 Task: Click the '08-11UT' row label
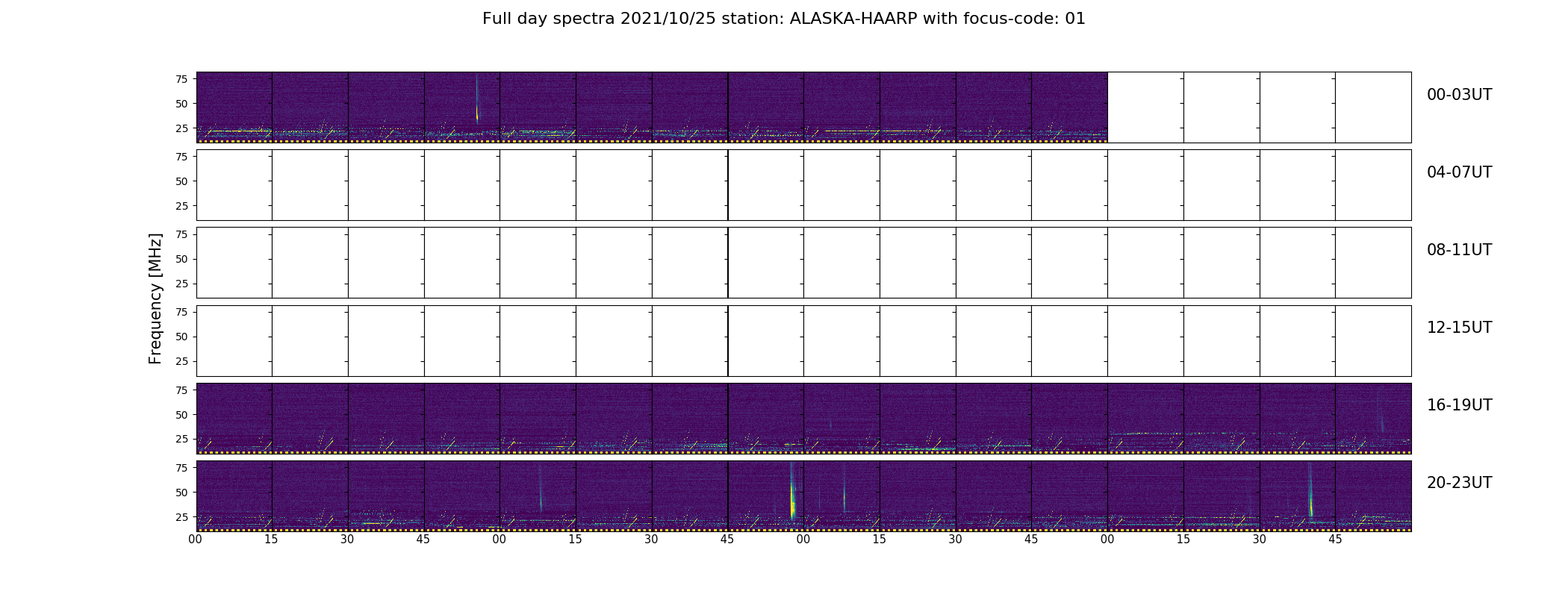[1459, 250]
